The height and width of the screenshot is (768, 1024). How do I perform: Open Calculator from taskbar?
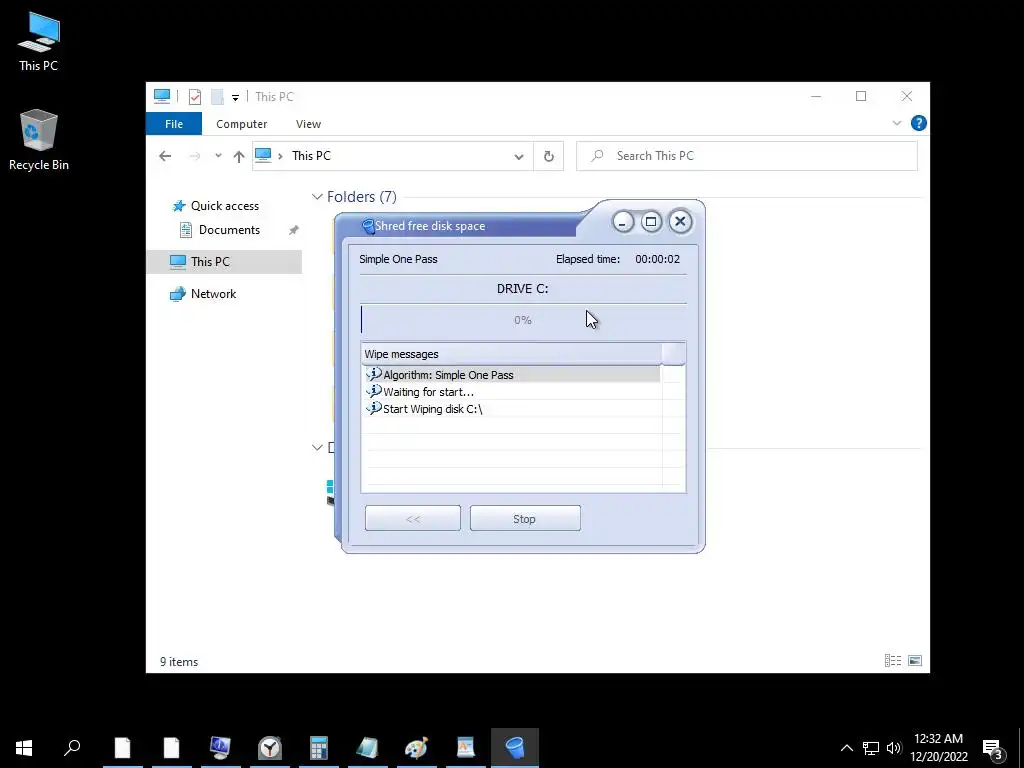(x=319, y=748)
